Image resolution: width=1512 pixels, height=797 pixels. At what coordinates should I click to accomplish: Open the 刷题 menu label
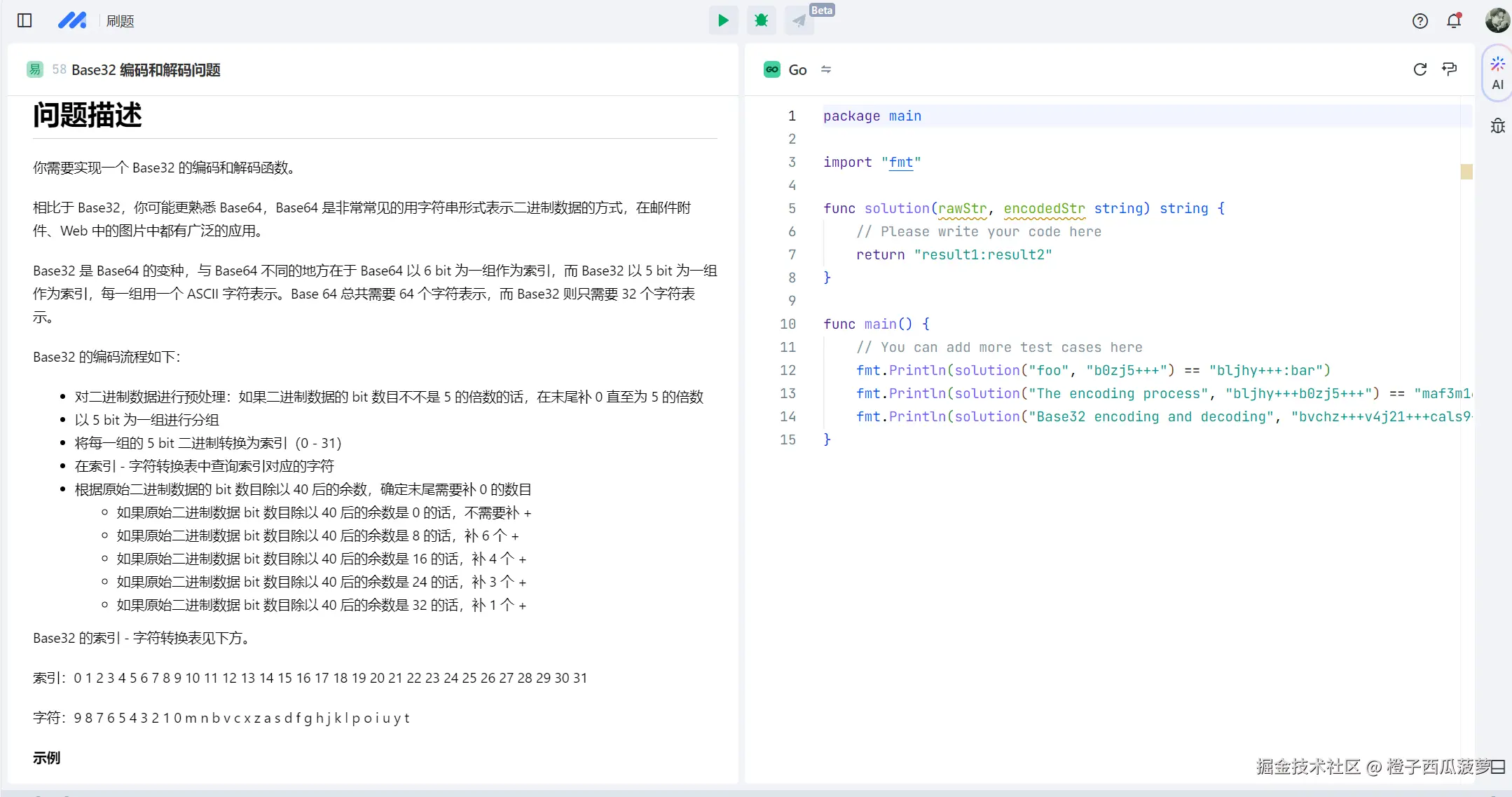coord(120,21)
